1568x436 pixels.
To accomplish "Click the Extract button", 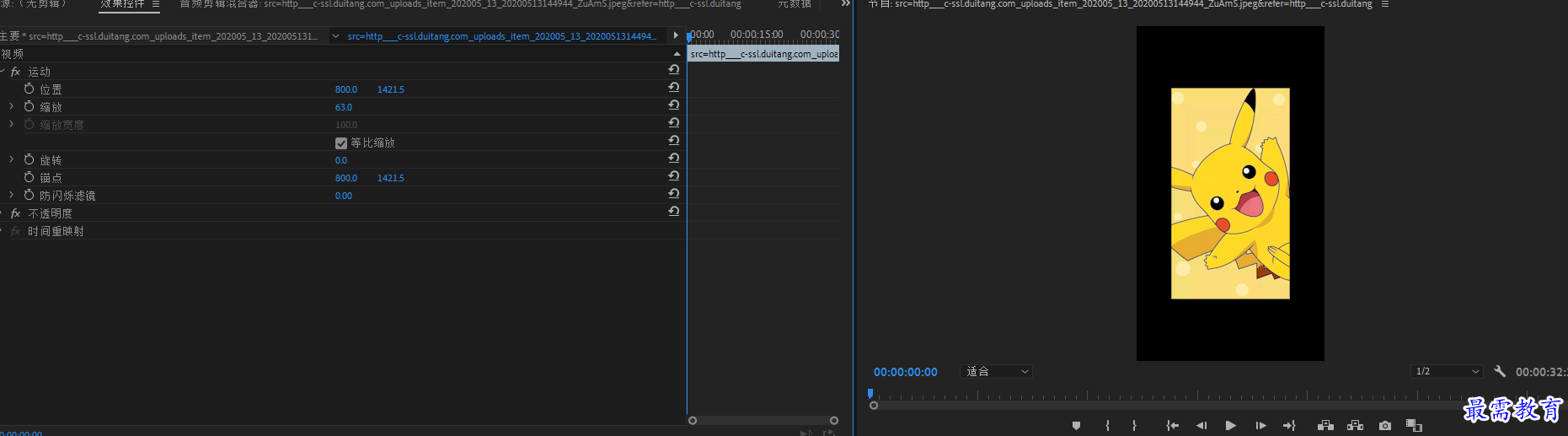I will pos(1355,426).
